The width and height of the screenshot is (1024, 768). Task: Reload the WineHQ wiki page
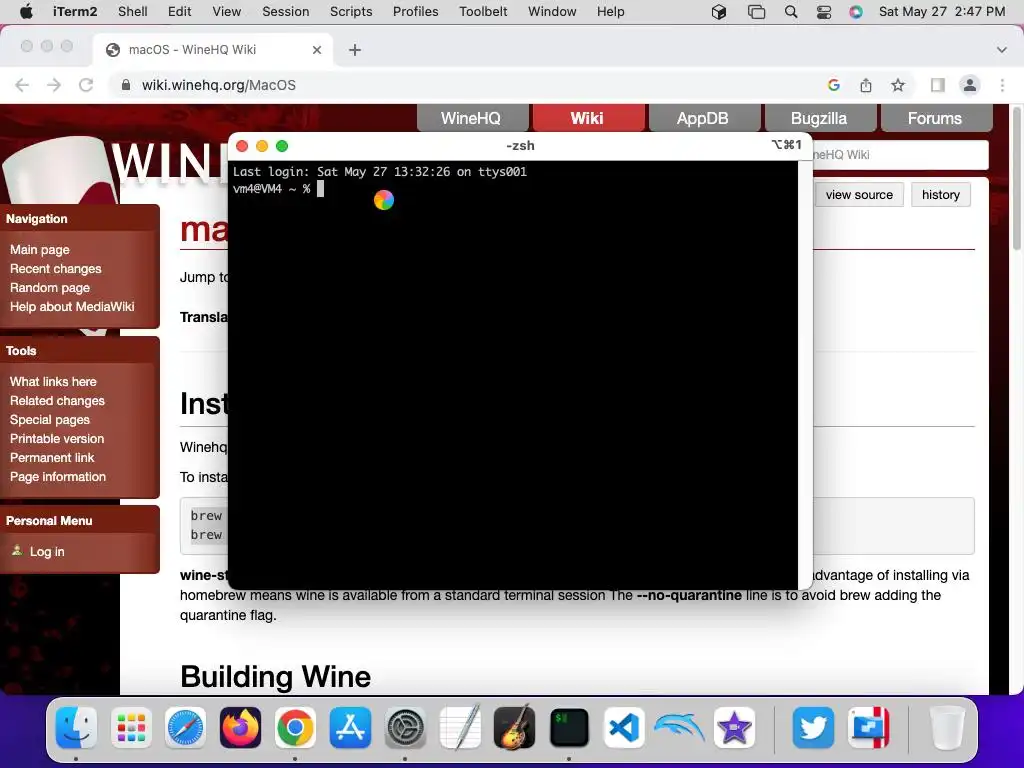[x=86, y=85]
